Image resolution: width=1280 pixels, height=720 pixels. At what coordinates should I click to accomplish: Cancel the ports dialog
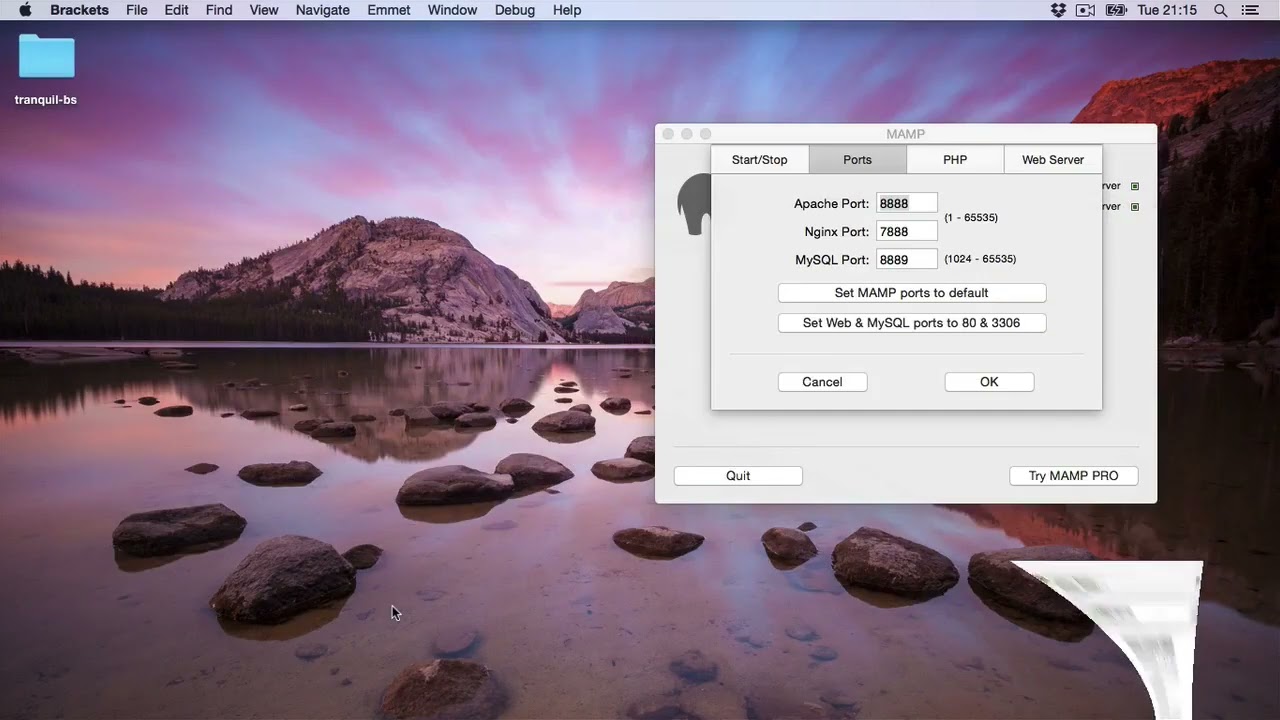tap(822, 382)
